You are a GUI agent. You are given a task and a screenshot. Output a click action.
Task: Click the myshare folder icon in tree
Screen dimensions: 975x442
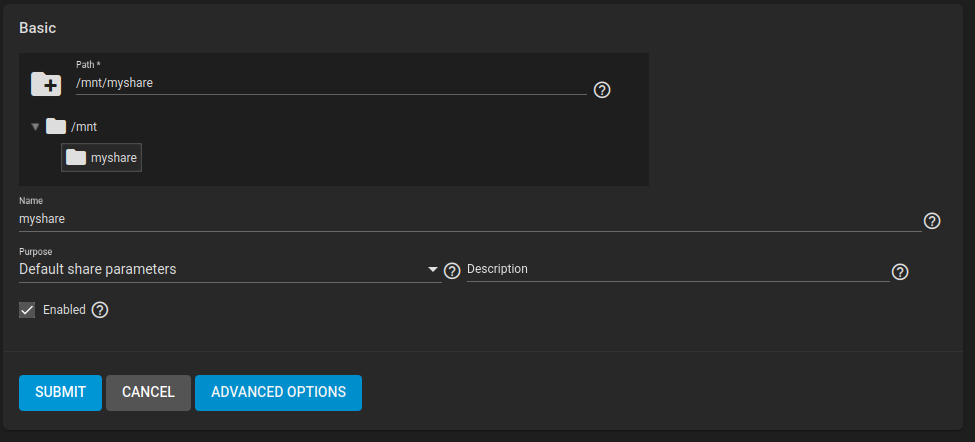(76, 157)
